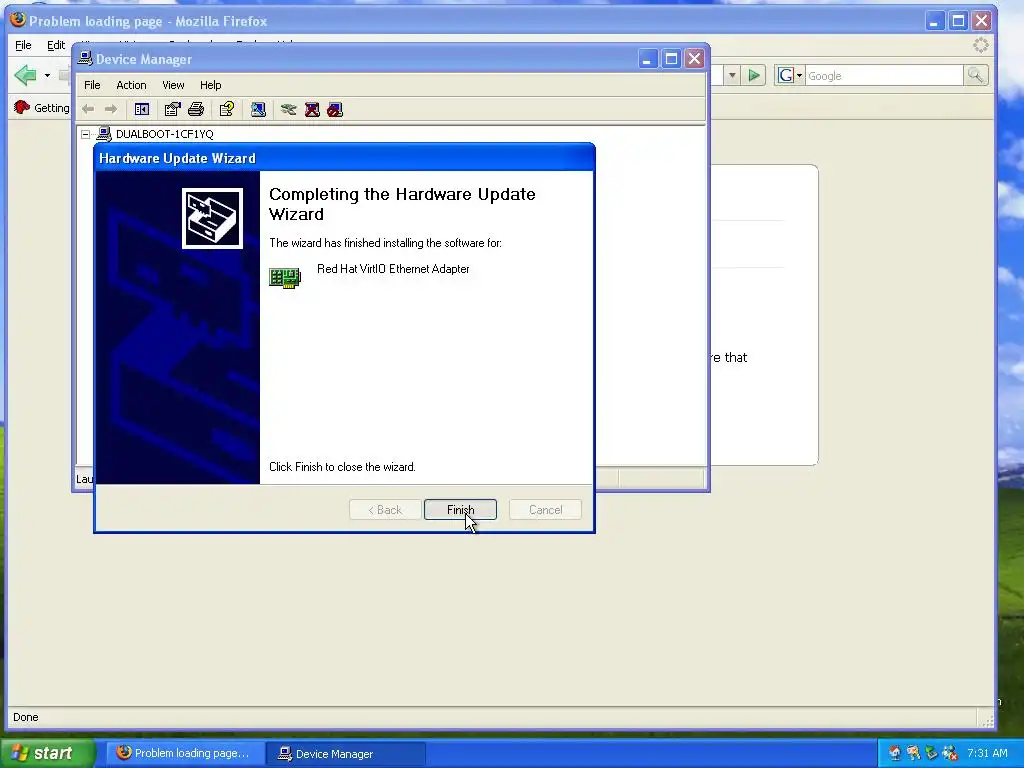This screenshot has width=1024, height=768.
Task: Open Google search engine dropdown
Action: click(790, 76)
